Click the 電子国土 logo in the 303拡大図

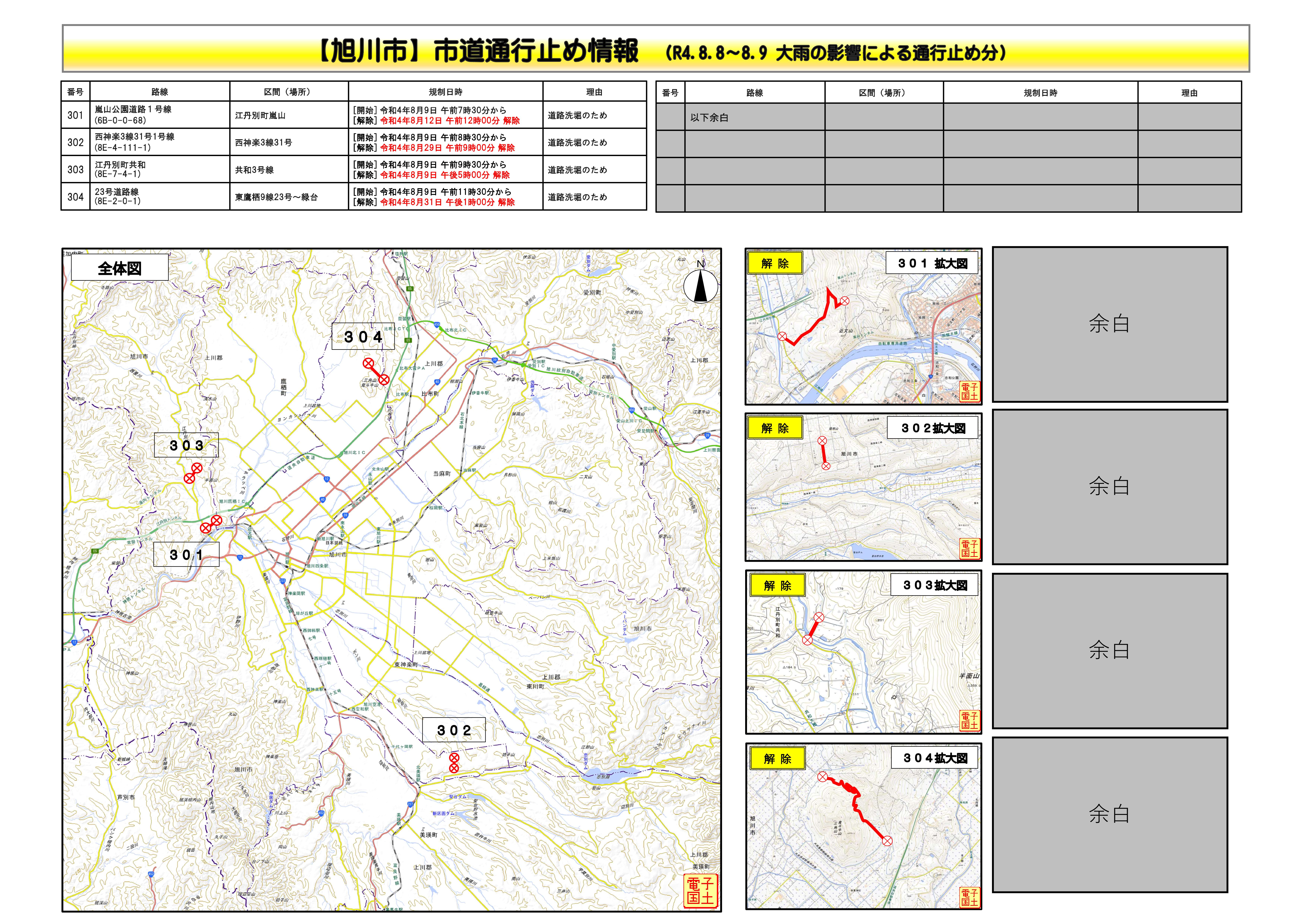pyautogui.click(x=969, y=721)
